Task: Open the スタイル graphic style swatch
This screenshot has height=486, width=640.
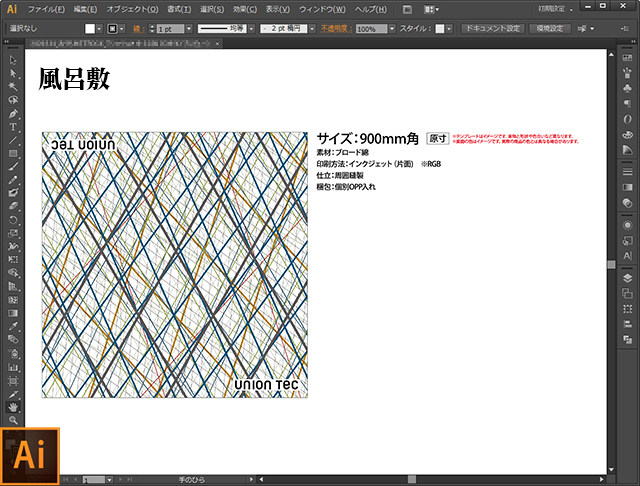Action: (x=440, y=29)
